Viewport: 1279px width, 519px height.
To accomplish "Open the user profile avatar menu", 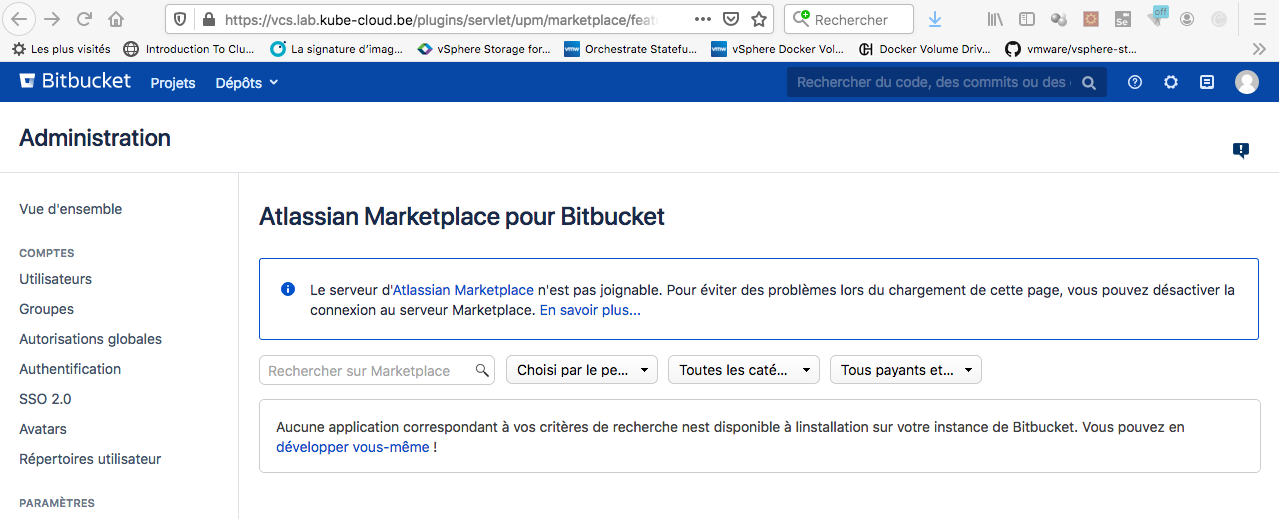I will click(1247, 83).
